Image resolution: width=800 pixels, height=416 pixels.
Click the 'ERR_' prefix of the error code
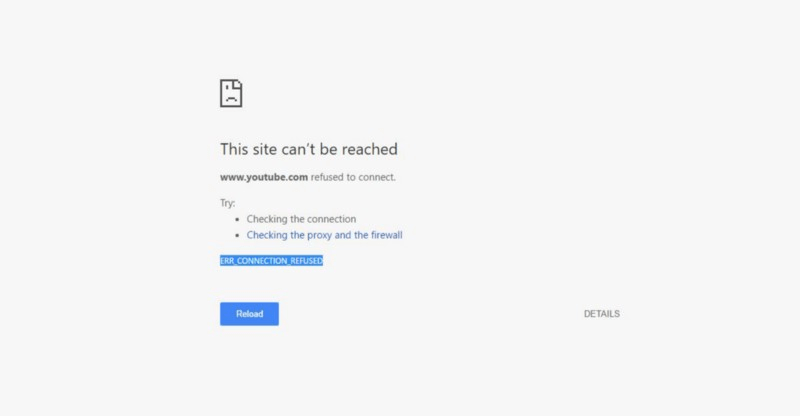click(228, 261)
